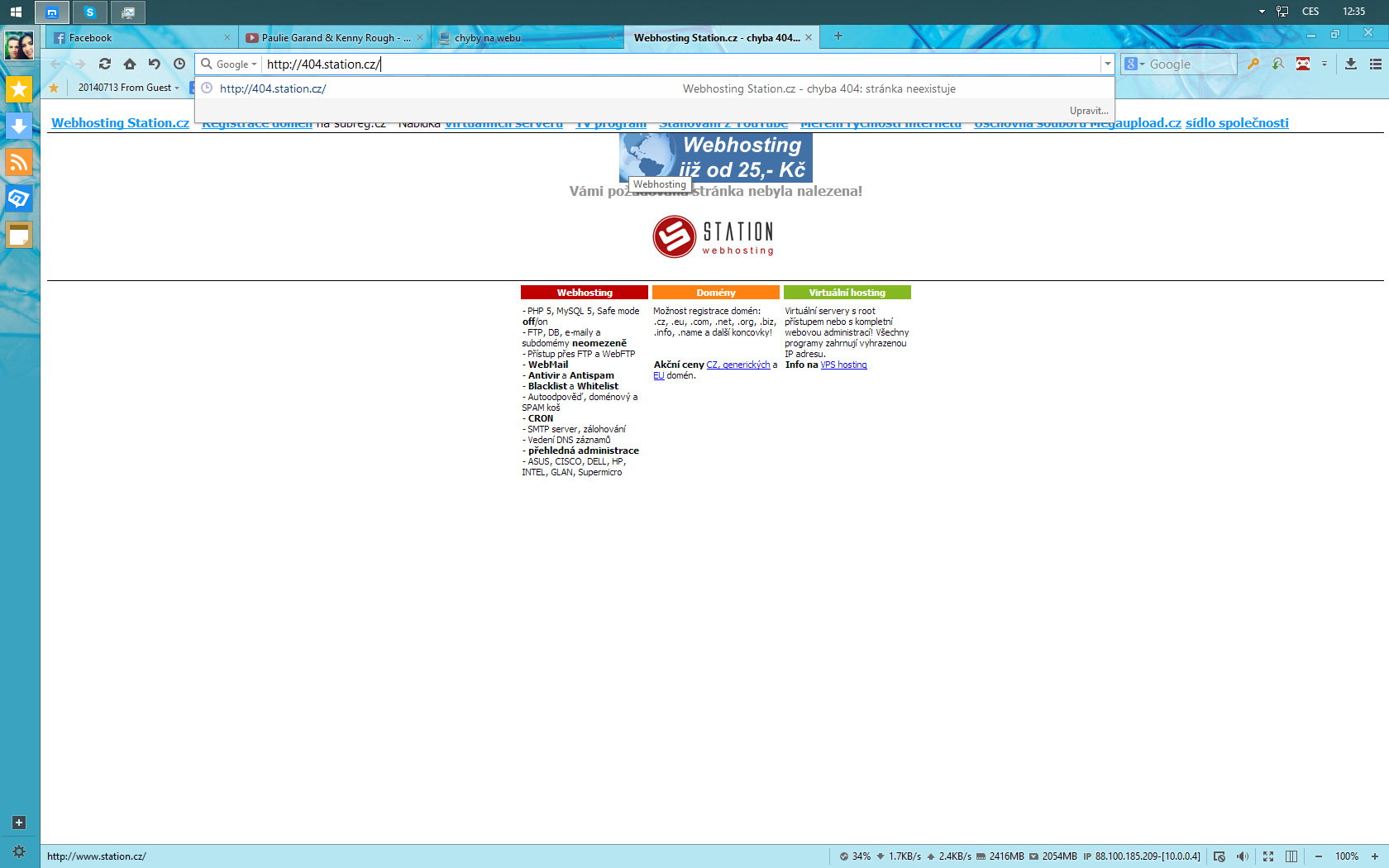Open the network tray icon
The height and width of the screenshot is (868, 1389).
(1282, 12)
